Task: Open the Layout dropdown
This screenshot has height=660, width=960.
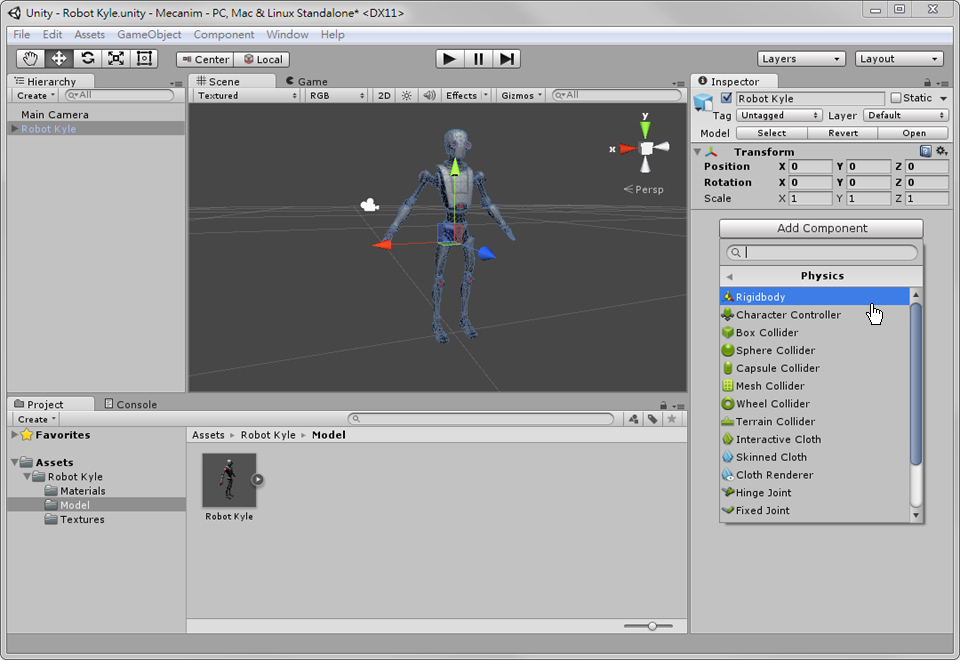Action: pyautogui.click(x=899, y=59)
